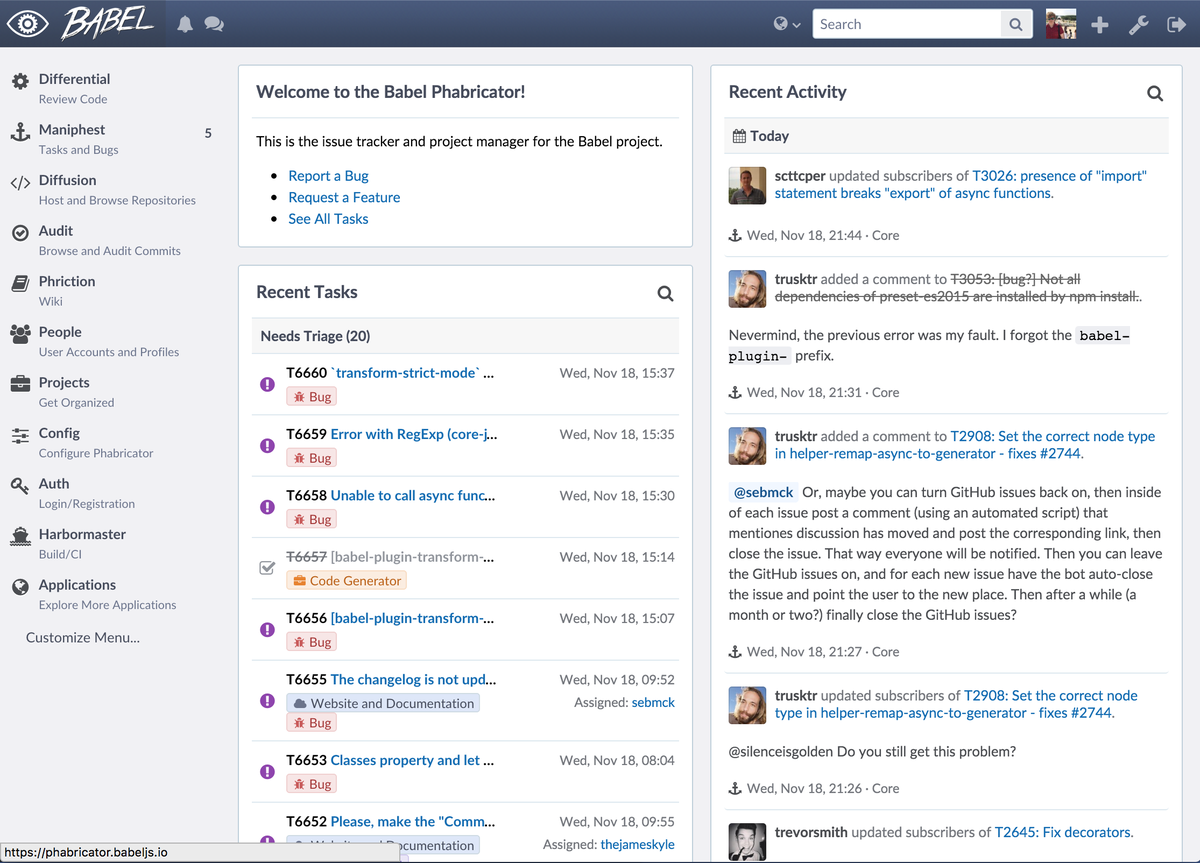Image resolution: width=1200 pixels, height=863 pixels.
Task: Click the Bug tag under T6660
Action: [311, 397]
